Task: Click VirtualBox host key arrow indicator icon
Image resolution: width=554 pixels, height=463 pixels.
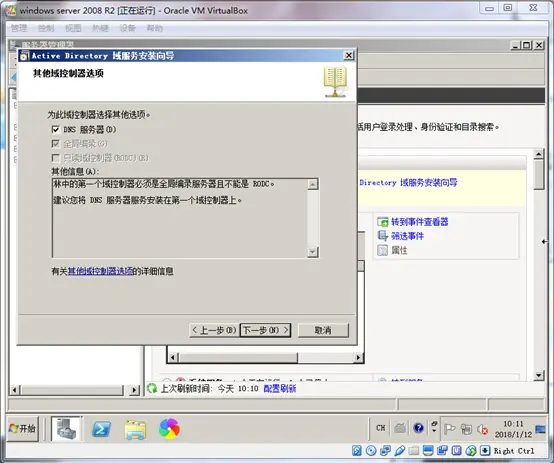Action: pyautogui.click(x=485, y=451)
